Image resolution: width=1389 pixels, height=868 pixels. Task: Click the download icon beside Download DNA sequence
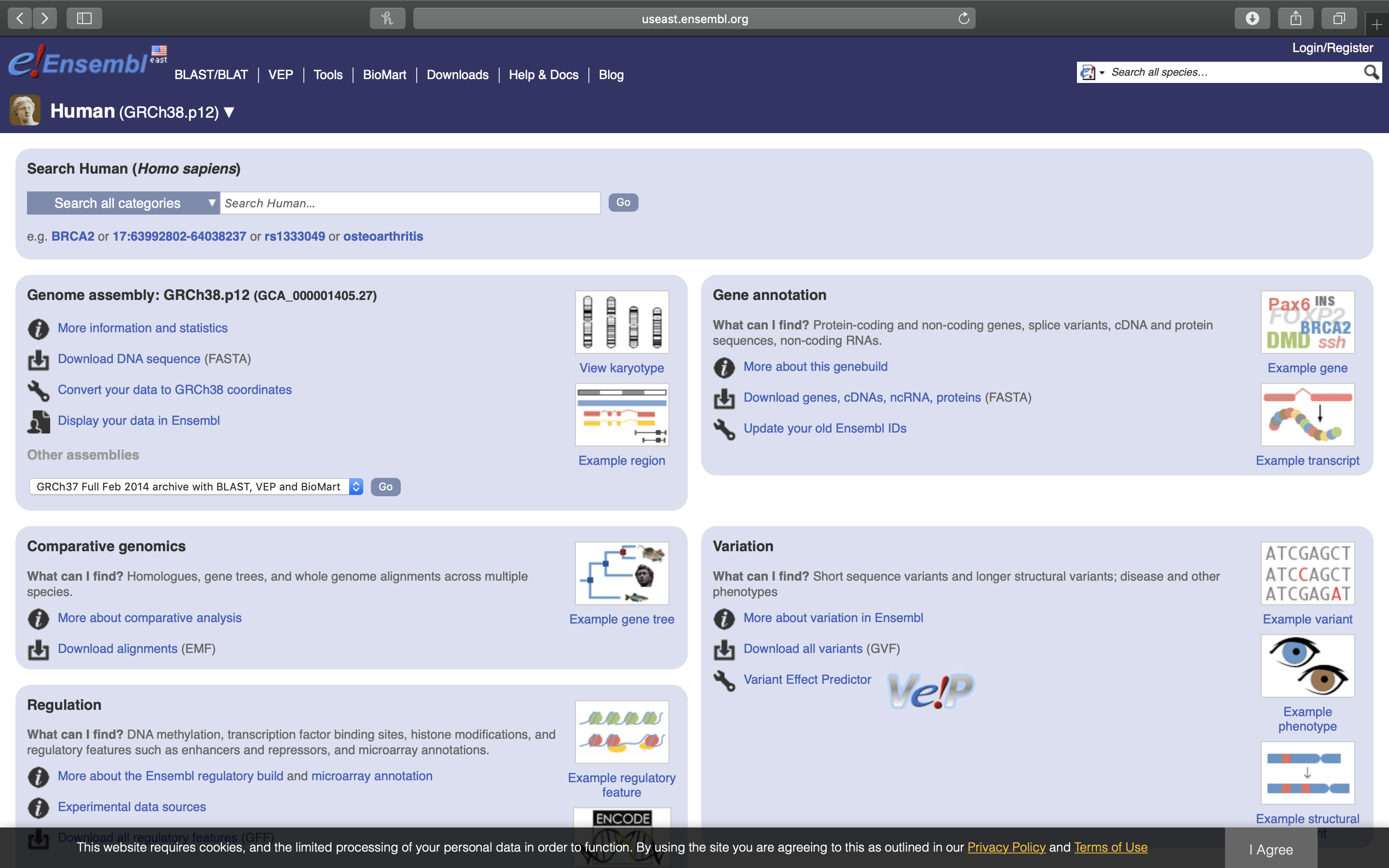pos(39,360)
